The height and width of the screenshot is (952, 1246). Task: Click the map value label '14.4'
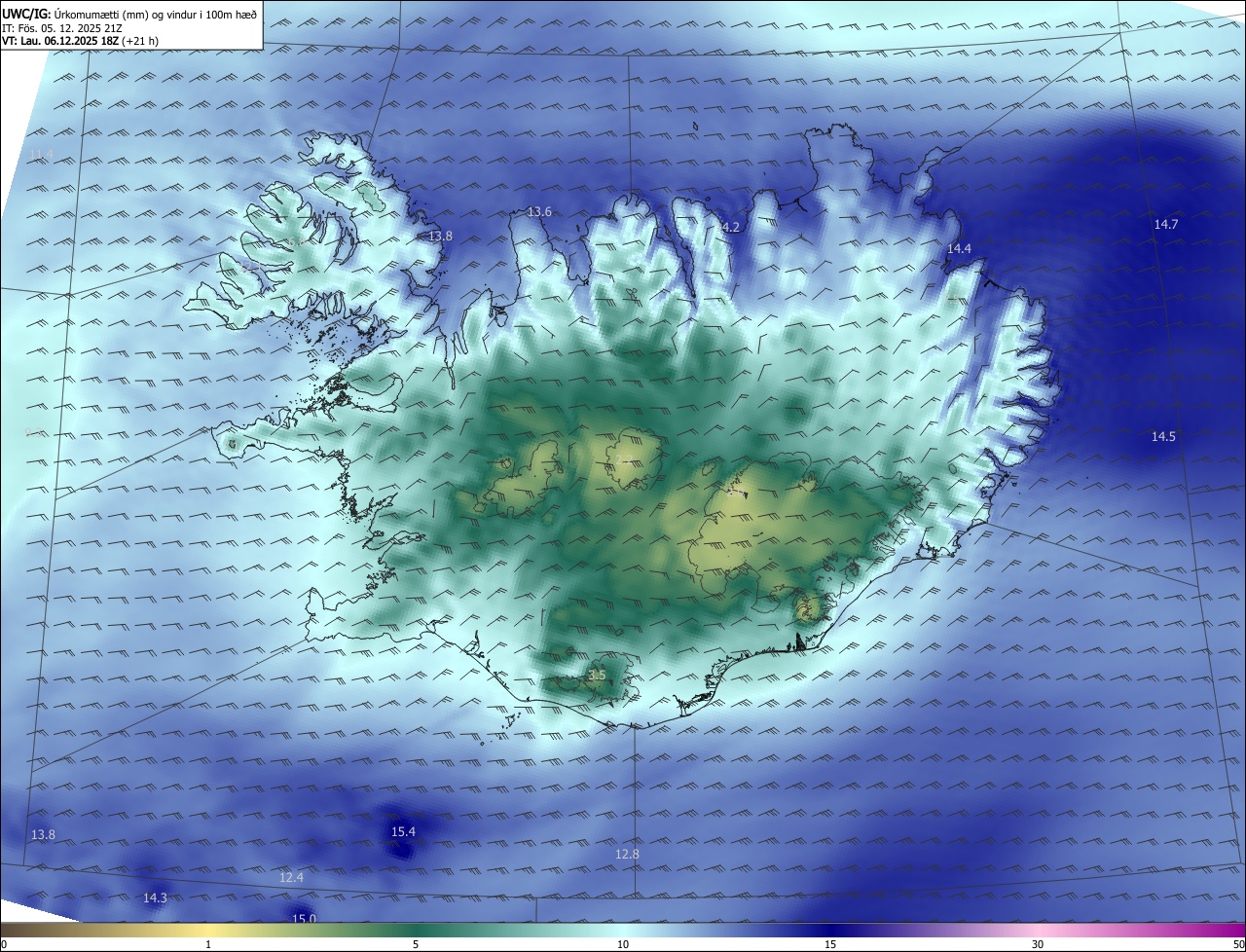[x=959, y=249]
